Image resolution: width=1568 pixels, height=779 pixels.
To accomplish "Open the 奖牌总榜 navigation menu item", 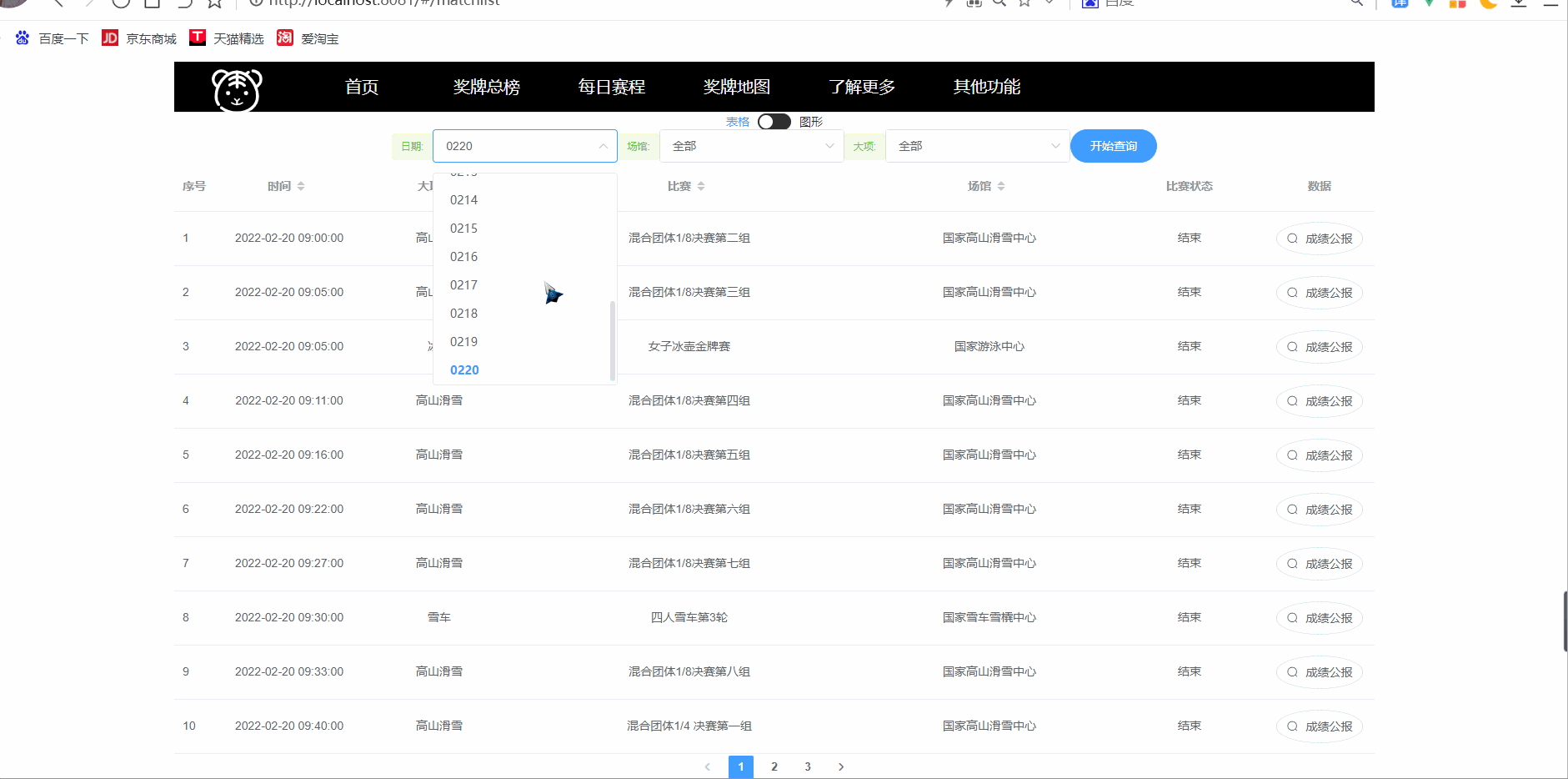I will coord(486,86).
